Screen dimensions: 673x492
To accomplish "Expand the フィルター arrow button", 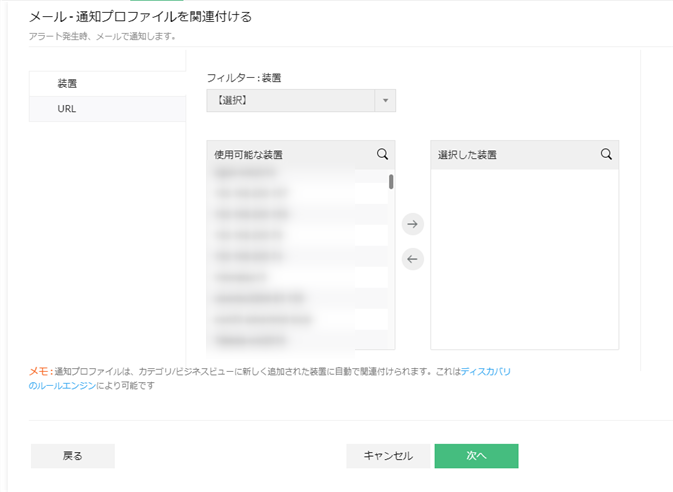I will tap(385, 101).
